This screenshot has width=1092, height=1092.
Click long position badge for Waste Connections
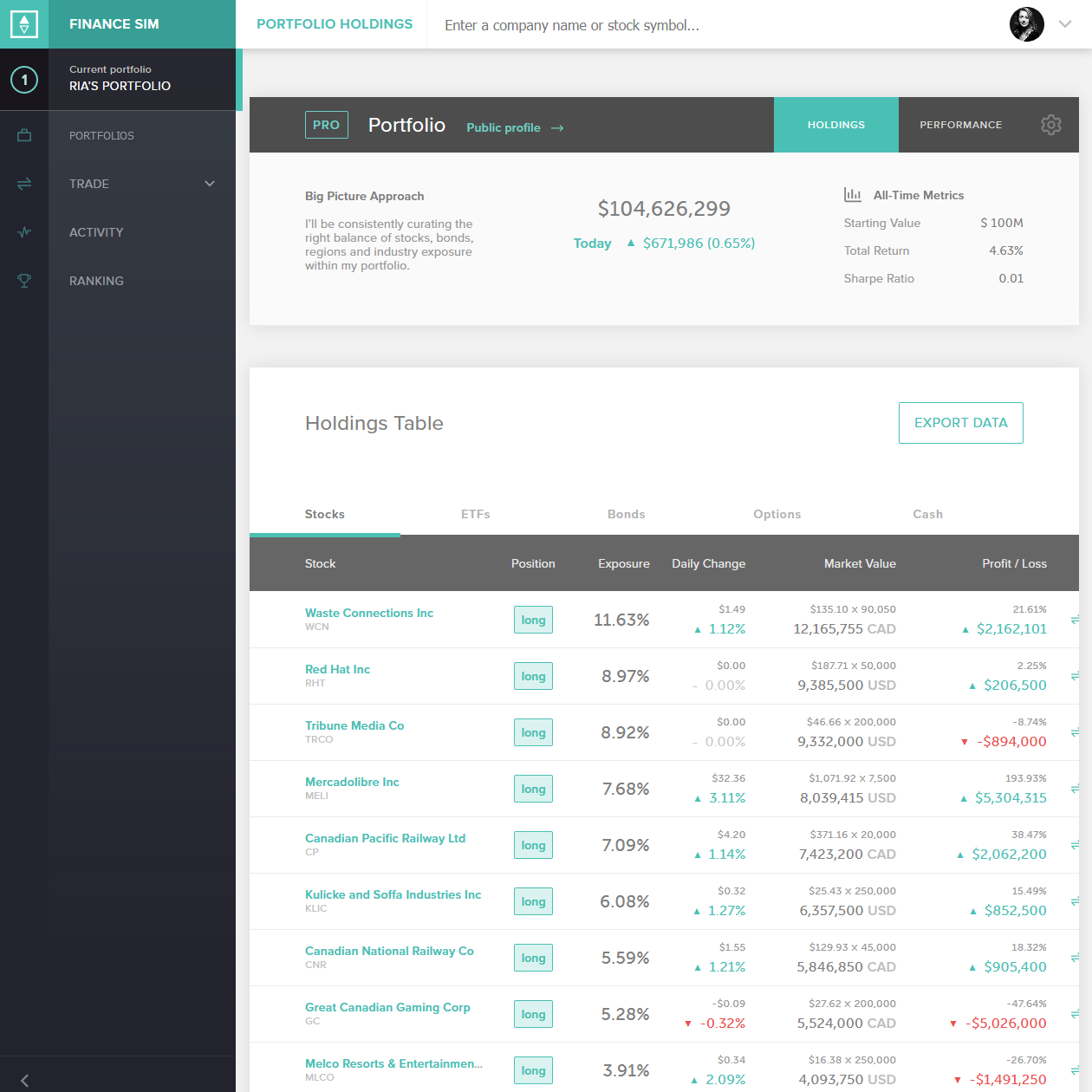click(533, 620)
